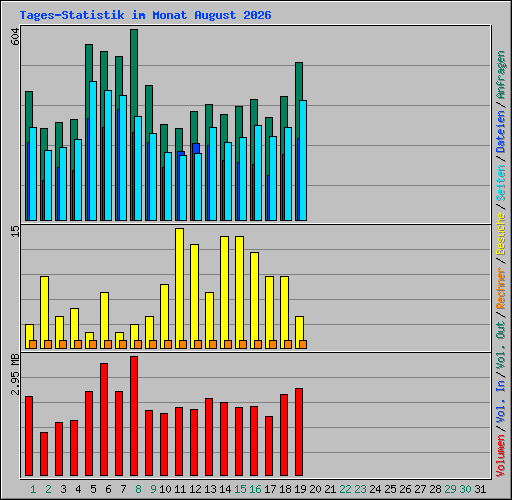
Task: Click the cyan Seiten bar for day 19
Action: [x=303, y=160]
